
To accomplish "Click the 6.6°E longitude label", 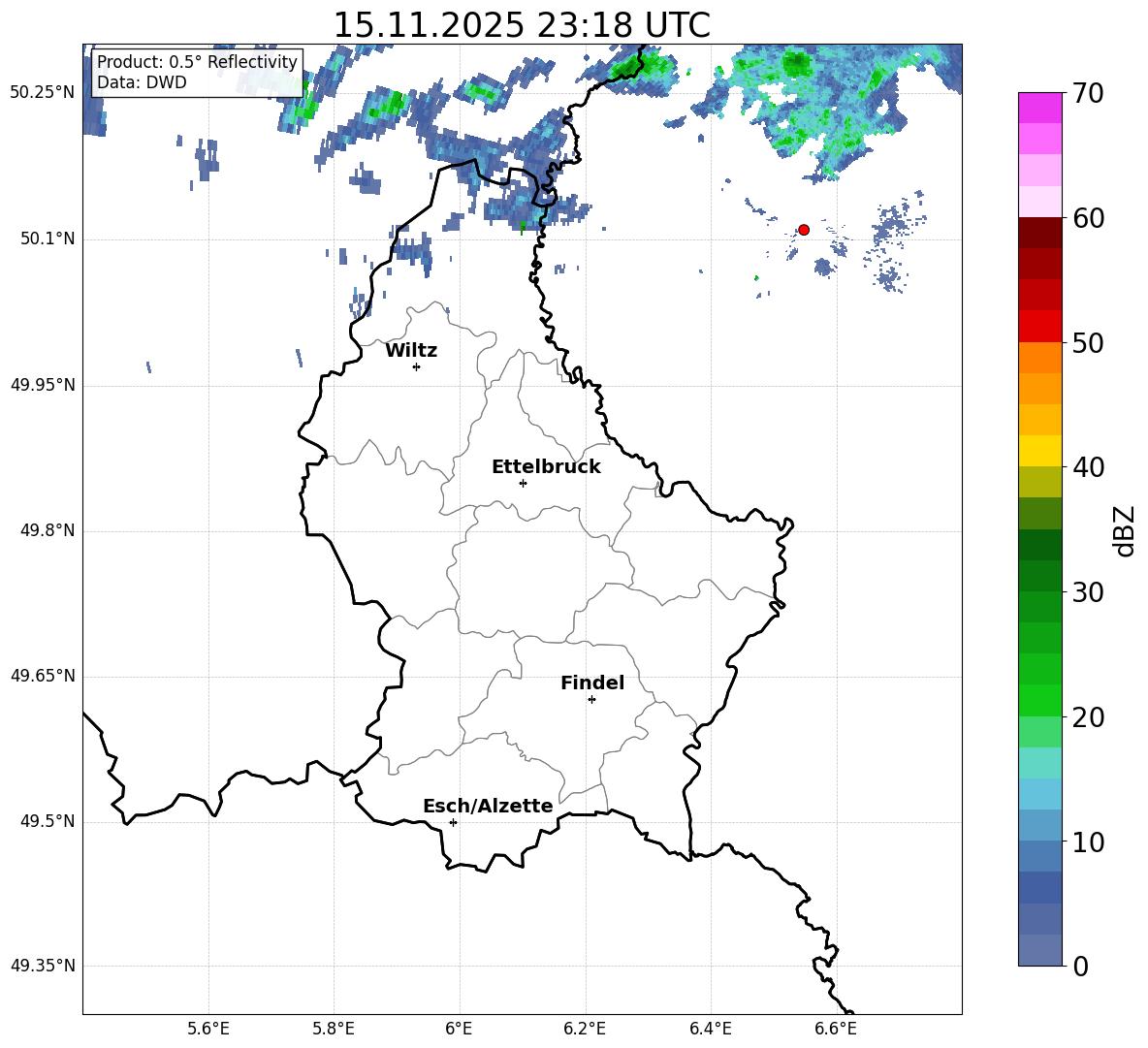I will (x=836, y=1029).
